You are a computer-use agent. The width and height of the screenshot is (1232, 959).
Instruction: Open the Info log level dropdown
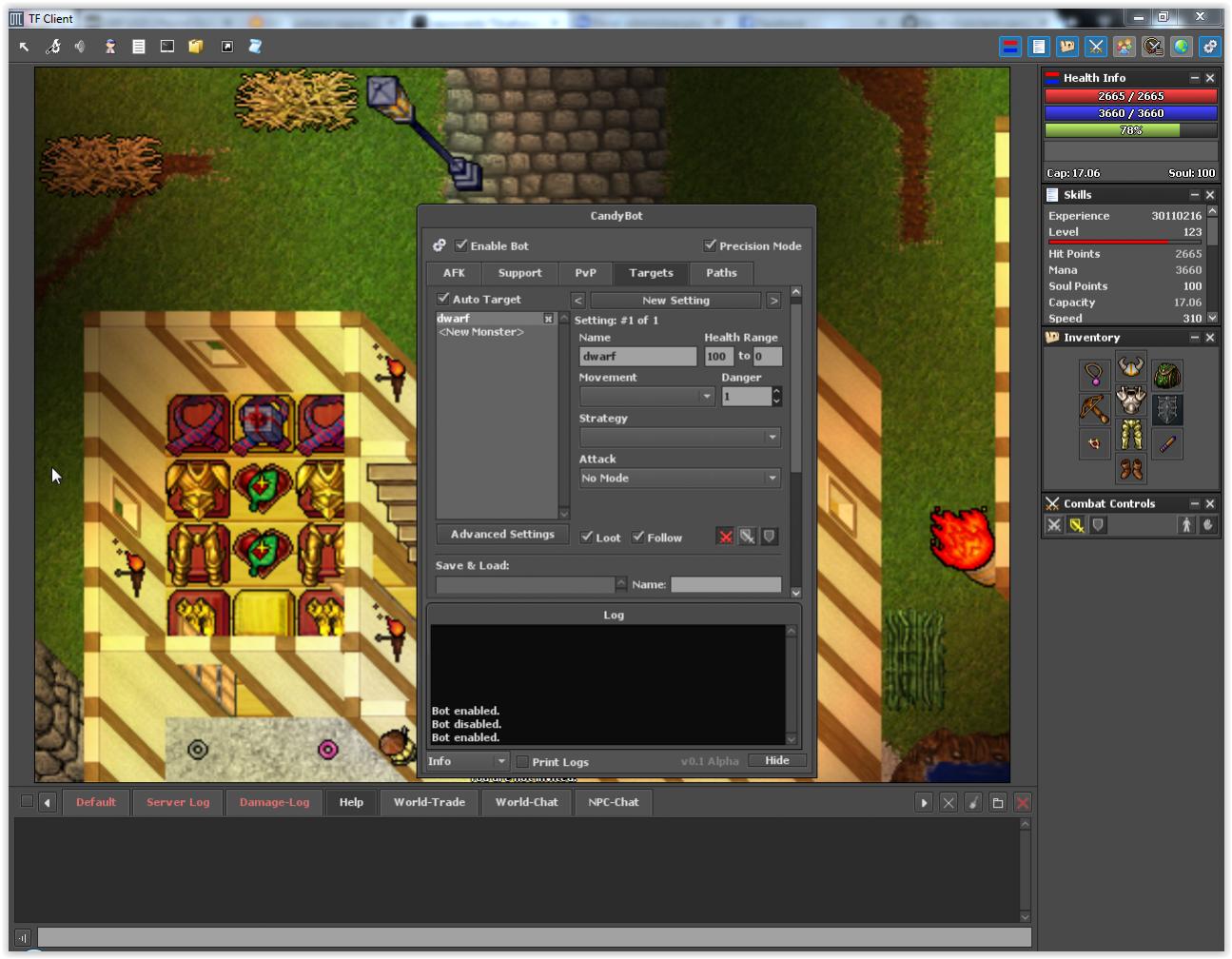(467, 761)
